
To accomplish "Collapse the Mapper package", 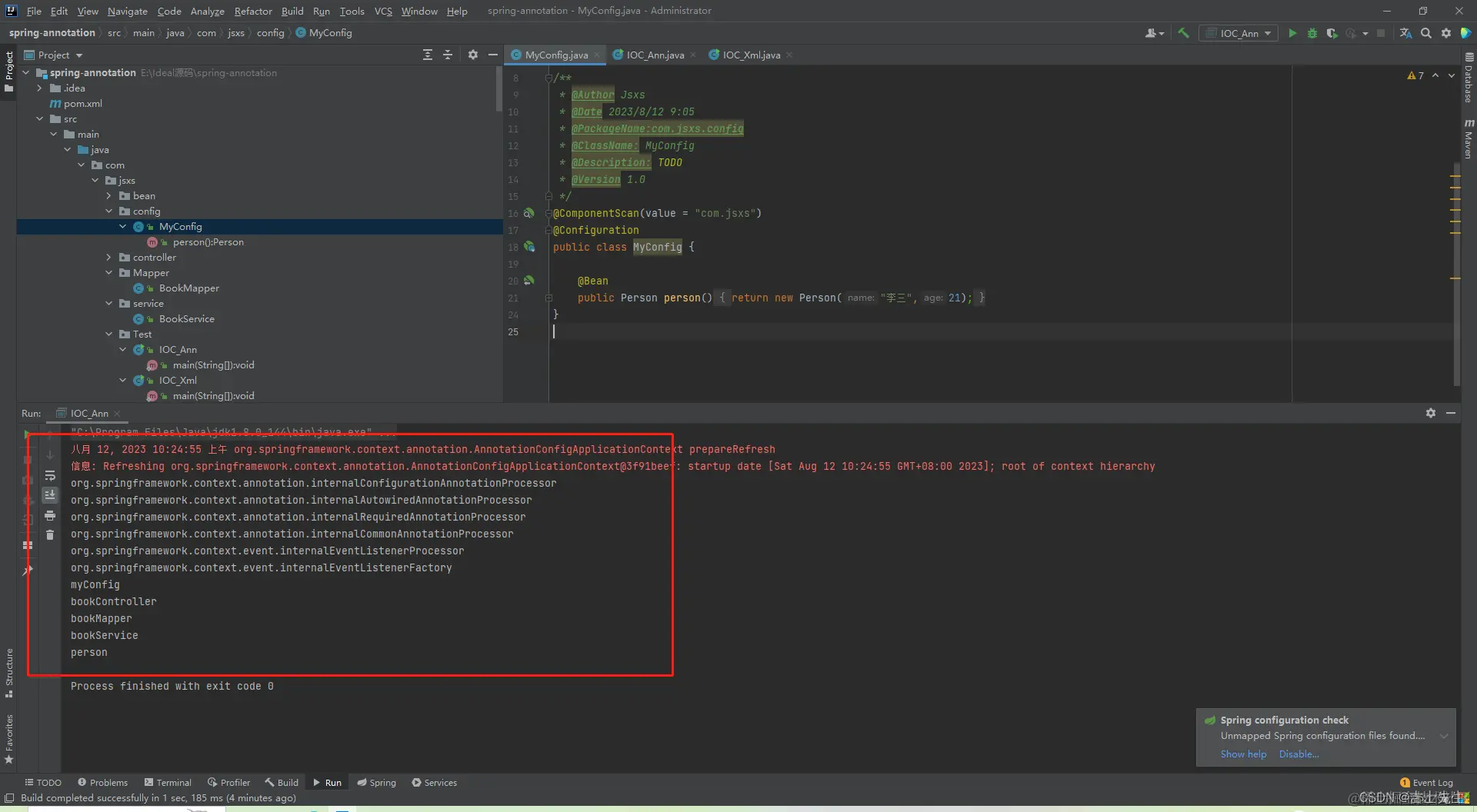I will pyautogui.click(x=108, y=272).
